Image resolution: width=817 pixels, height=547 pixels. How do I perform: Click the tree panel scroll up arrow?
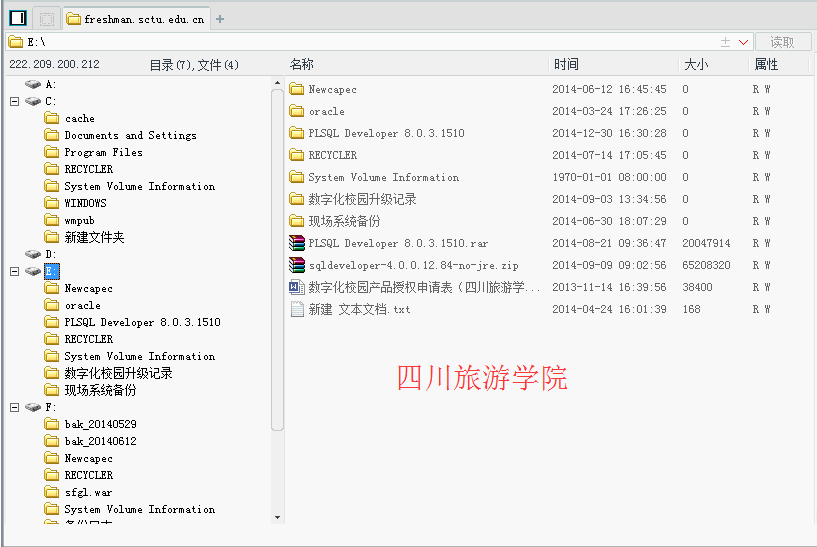pos(277,82)
